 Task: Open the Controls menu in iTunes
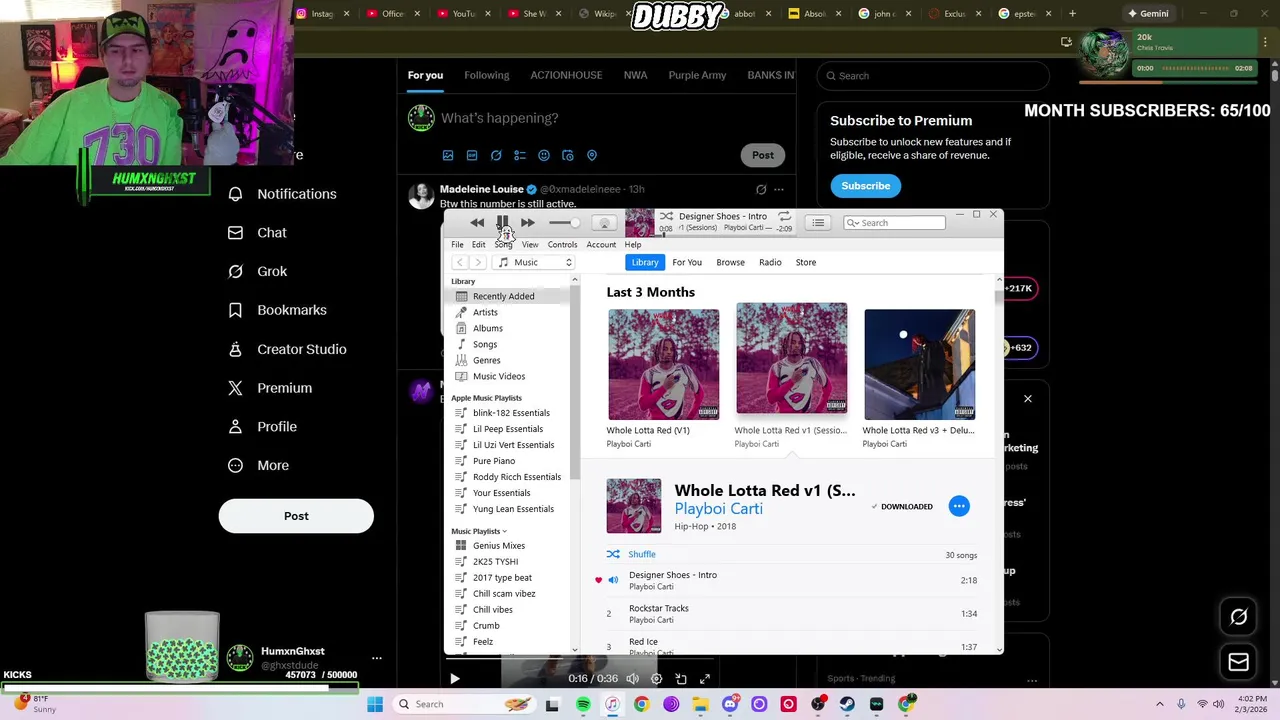[x=562, y=245]
